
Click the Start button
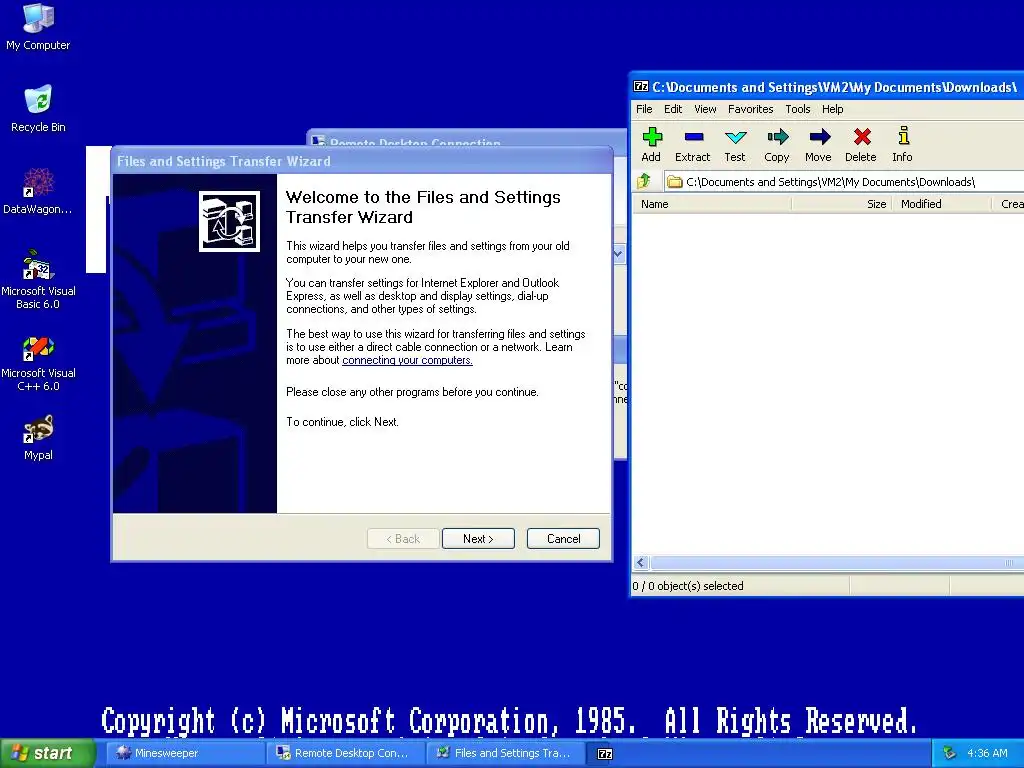[x=47, y=753]
